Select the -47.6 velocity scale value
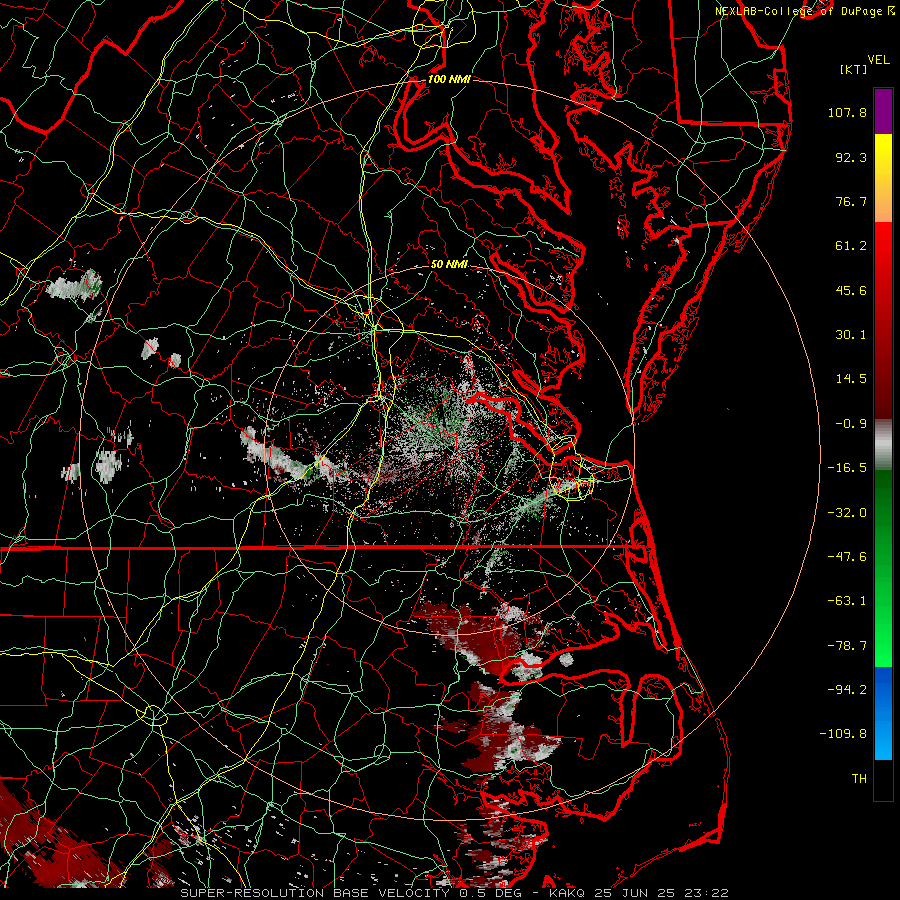The width and height of the screenshot is (900, 900). pos(847,556)
